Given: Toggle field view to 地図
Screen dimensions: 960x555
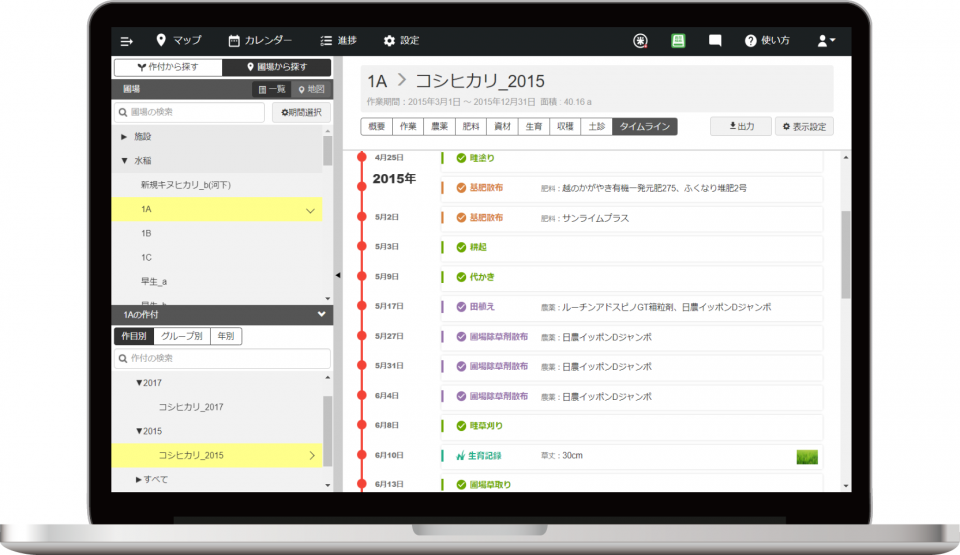Looking at the screenshot, I should coord(311,90).
